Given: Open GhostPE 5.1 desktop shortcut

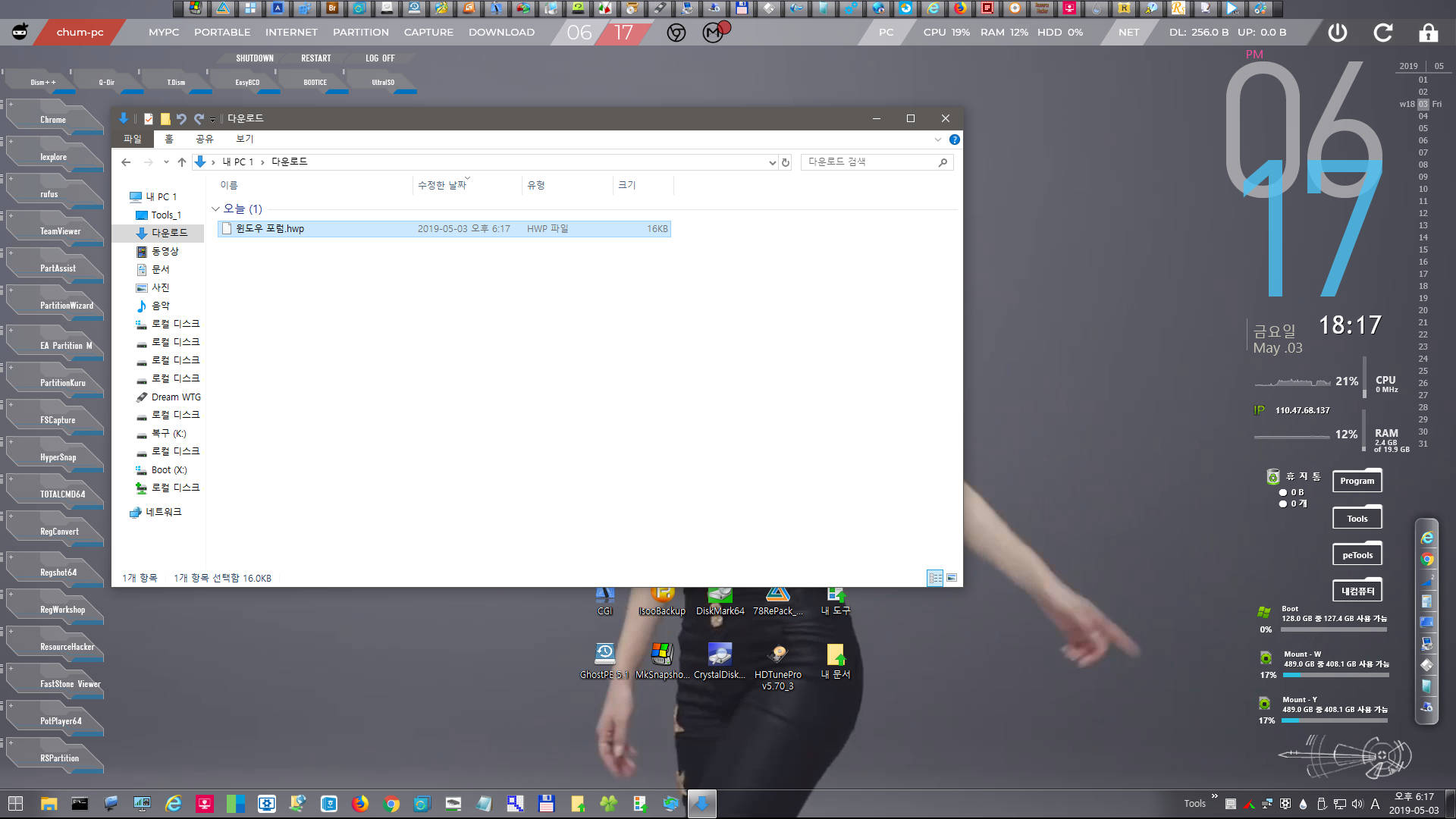Looking at the screenshot, I should tap(604, 661).
